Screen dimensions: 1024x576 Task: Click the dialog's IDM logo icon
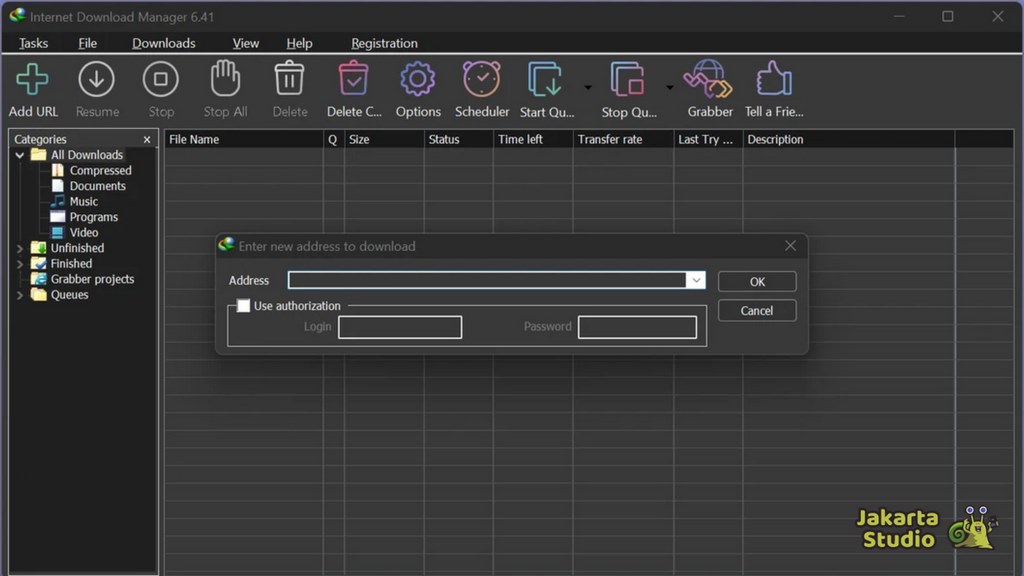(x=226, y=245)
